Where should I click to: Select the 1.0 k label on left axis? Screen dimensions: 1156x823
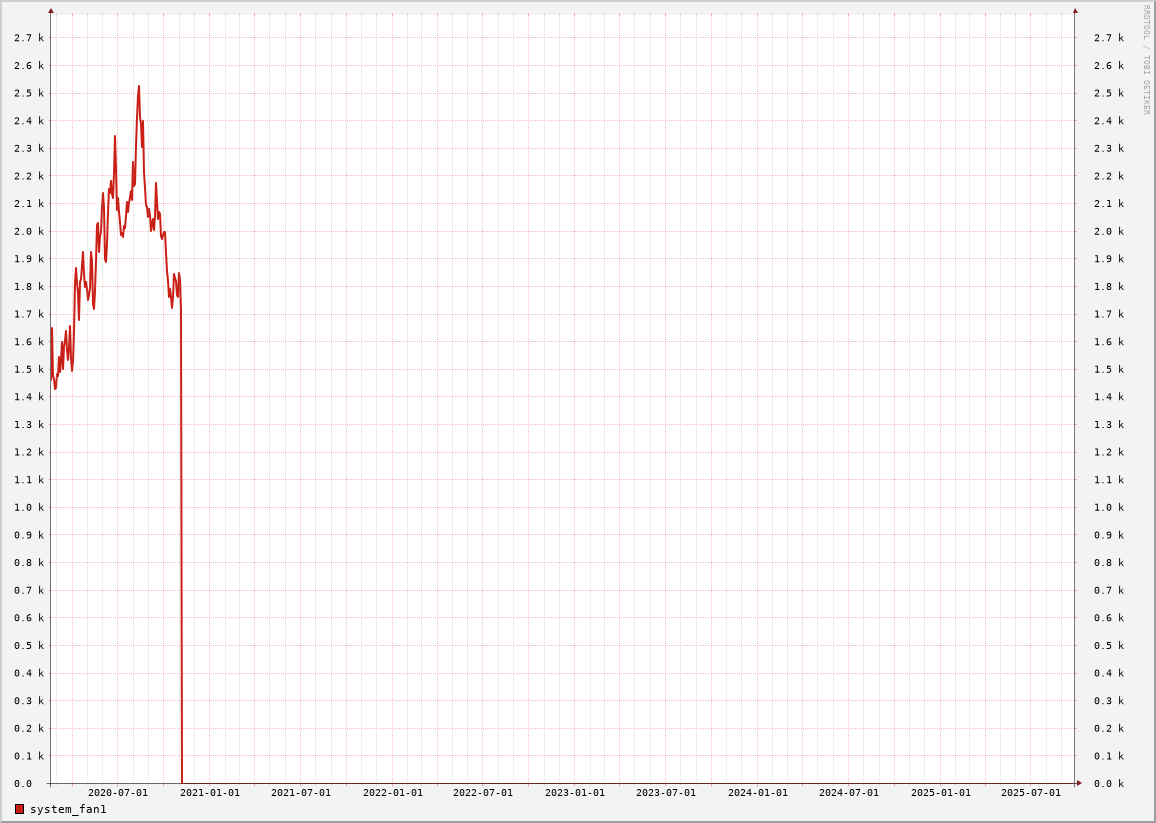29,508
